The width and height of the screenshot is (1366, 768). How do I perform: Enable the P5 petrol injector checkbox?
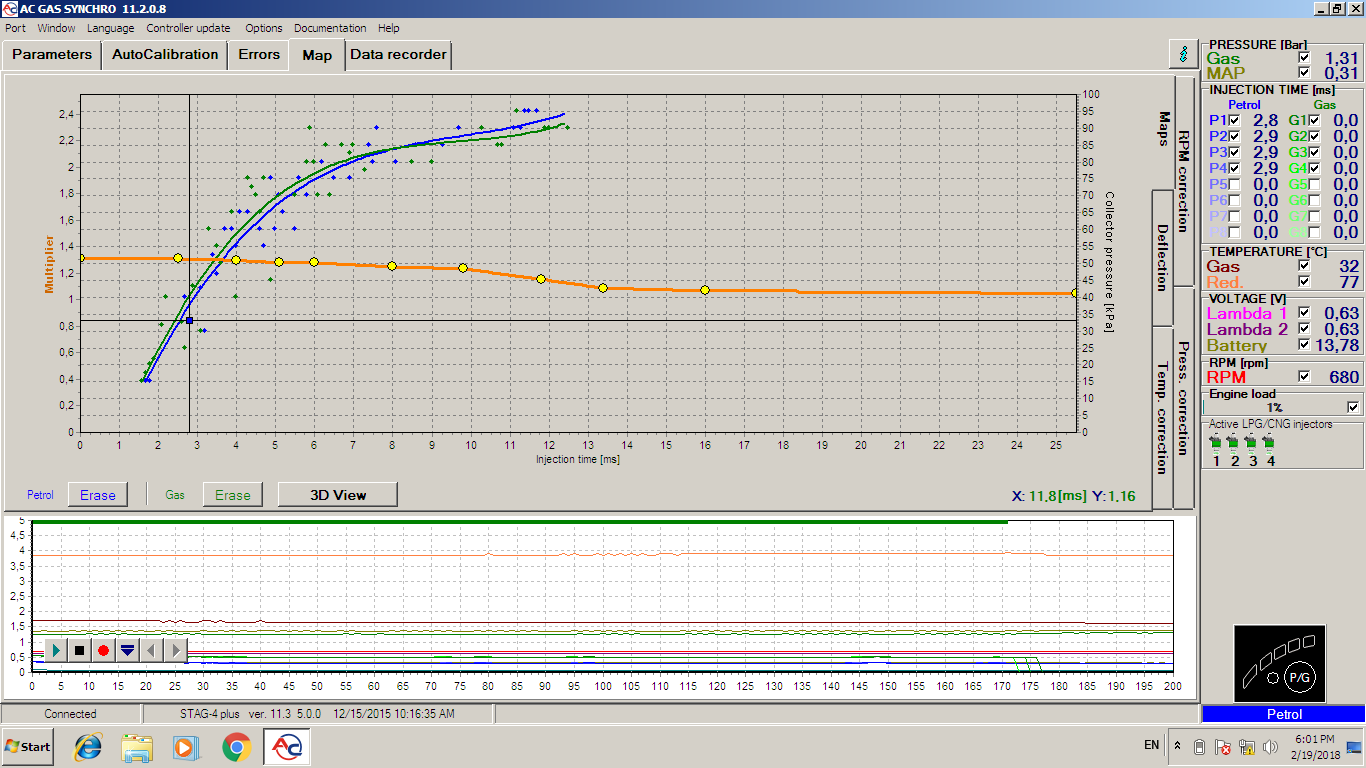[x=1234, y=184]
